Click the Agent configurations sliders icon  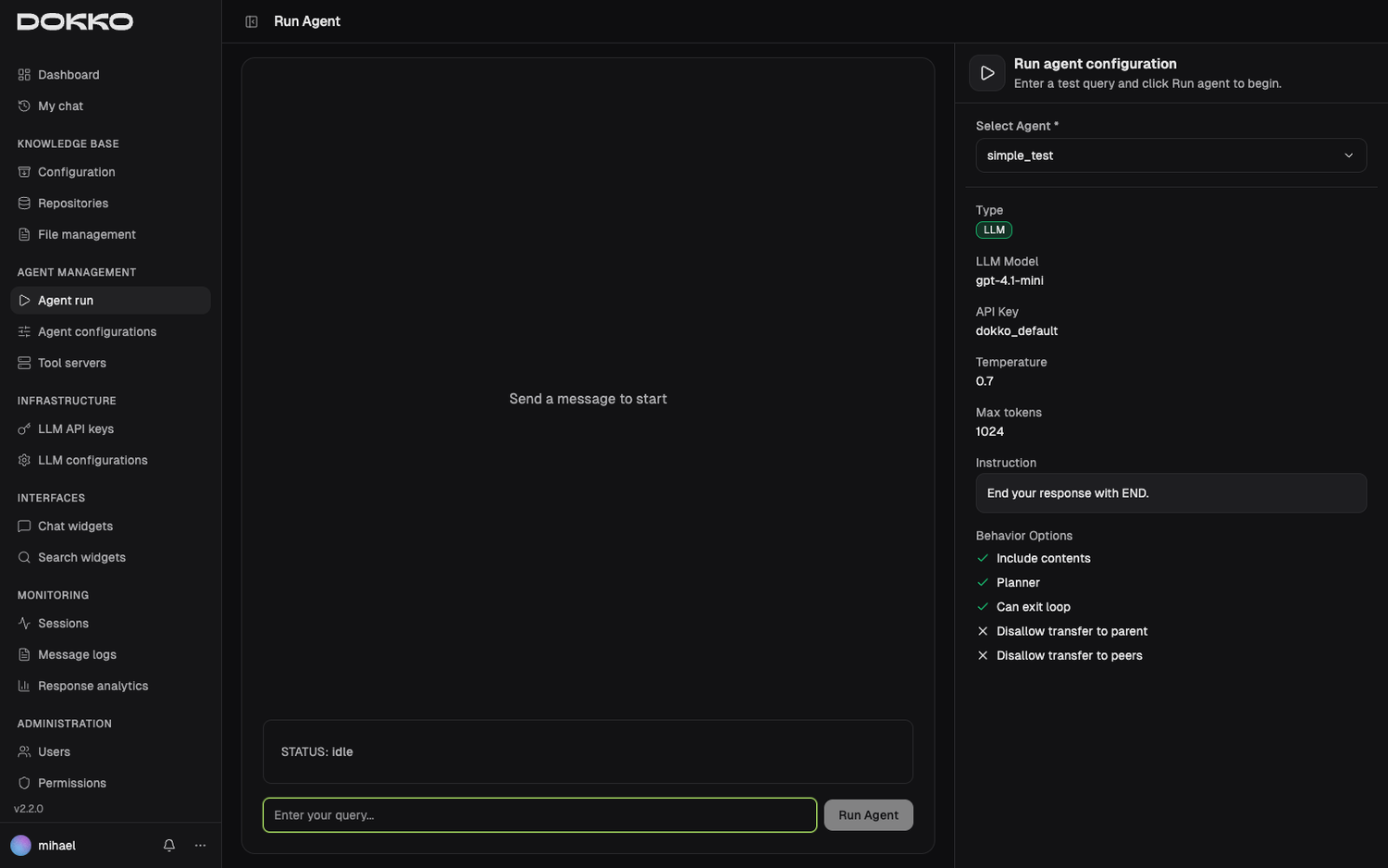click(x=24, y=332)
